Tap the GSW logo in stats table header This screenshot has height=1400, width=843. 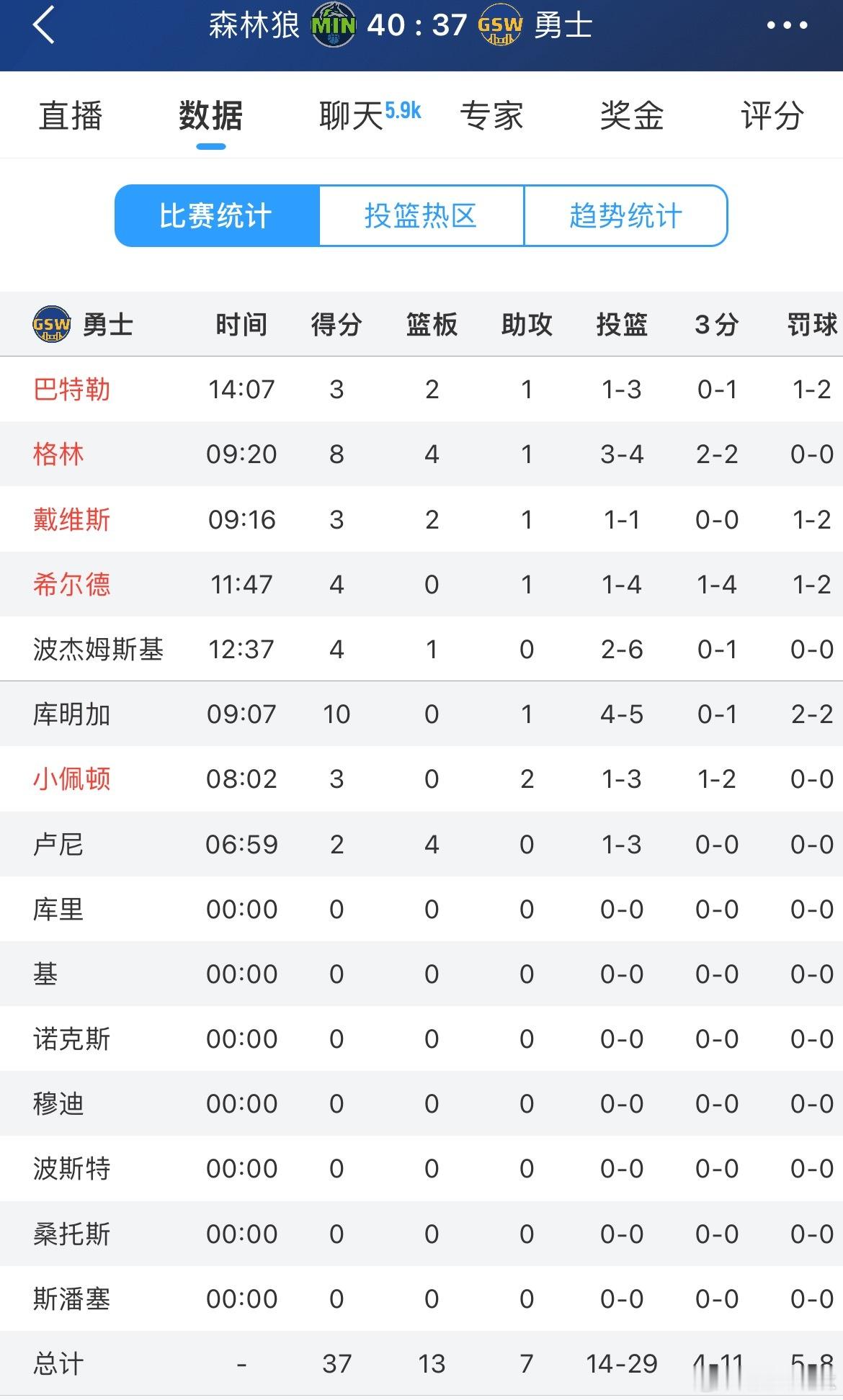51,325
